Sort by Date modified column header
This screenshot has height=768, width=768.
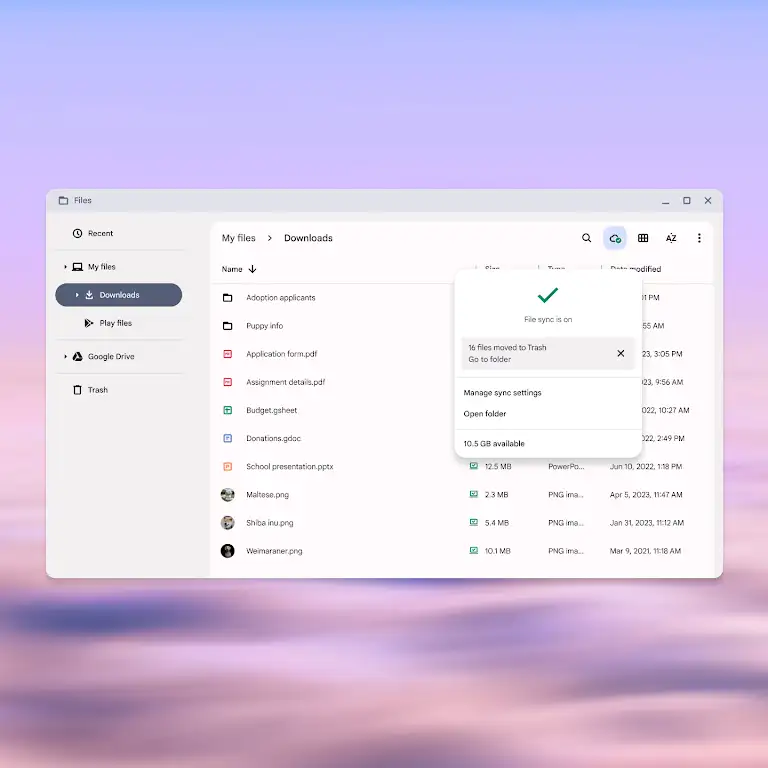635,269
